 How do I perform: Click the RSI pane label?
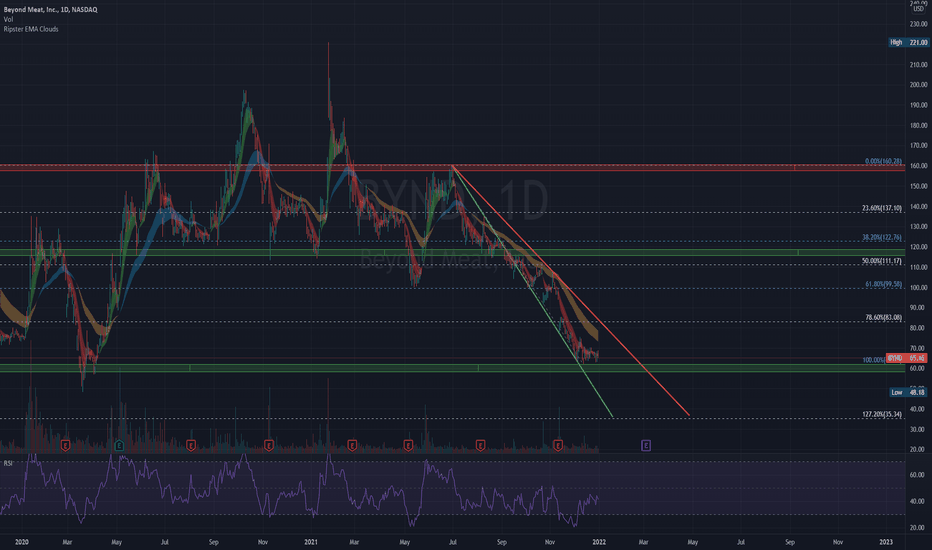click(x=8, y=463)
